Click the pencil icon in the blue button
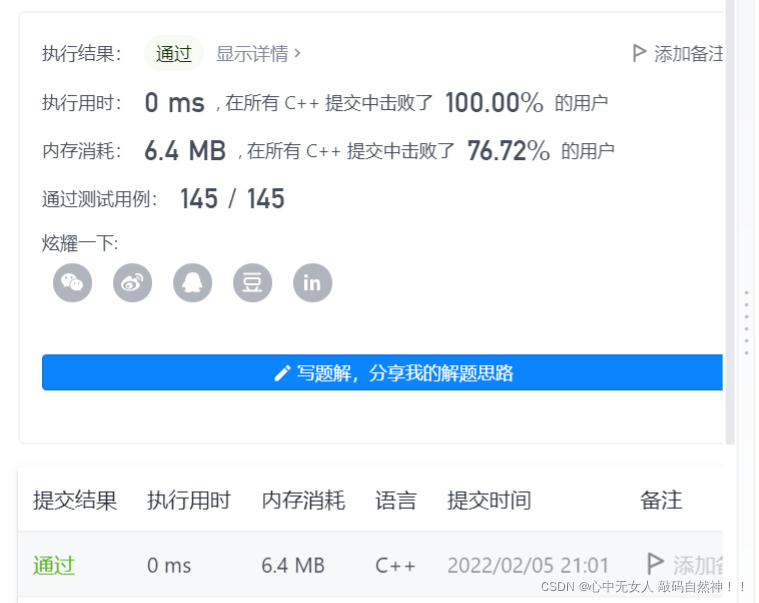The height and width of the screenshot is (603, 759). click(x=282, y=373)
